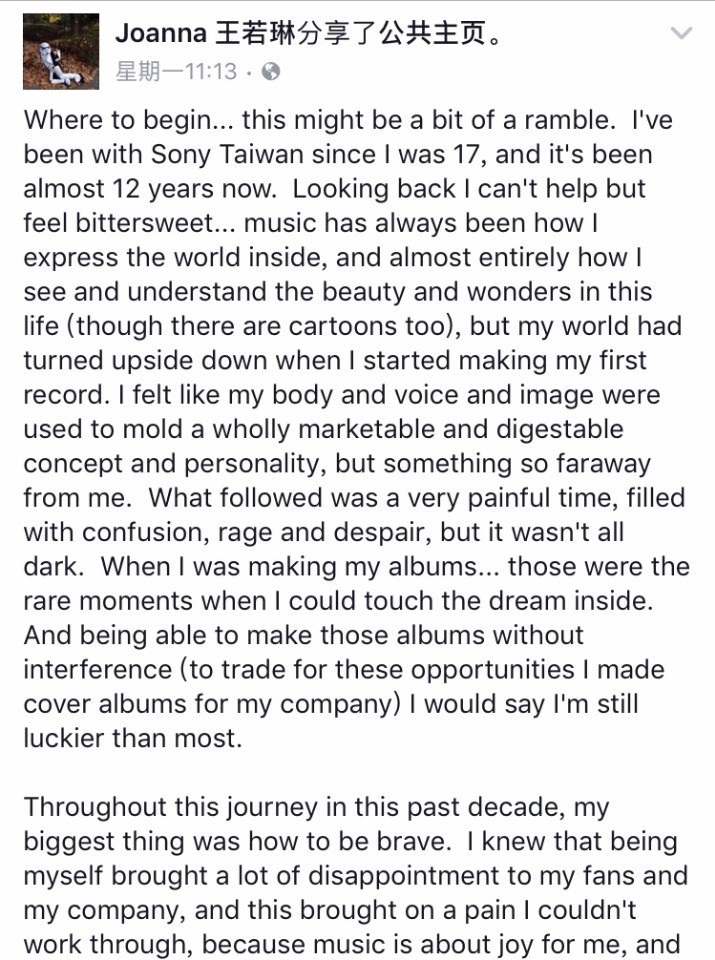The image size is (715, 960).
Task: Tap the 星期一11:13 post timestamp
Action: (x=176, y=71)
